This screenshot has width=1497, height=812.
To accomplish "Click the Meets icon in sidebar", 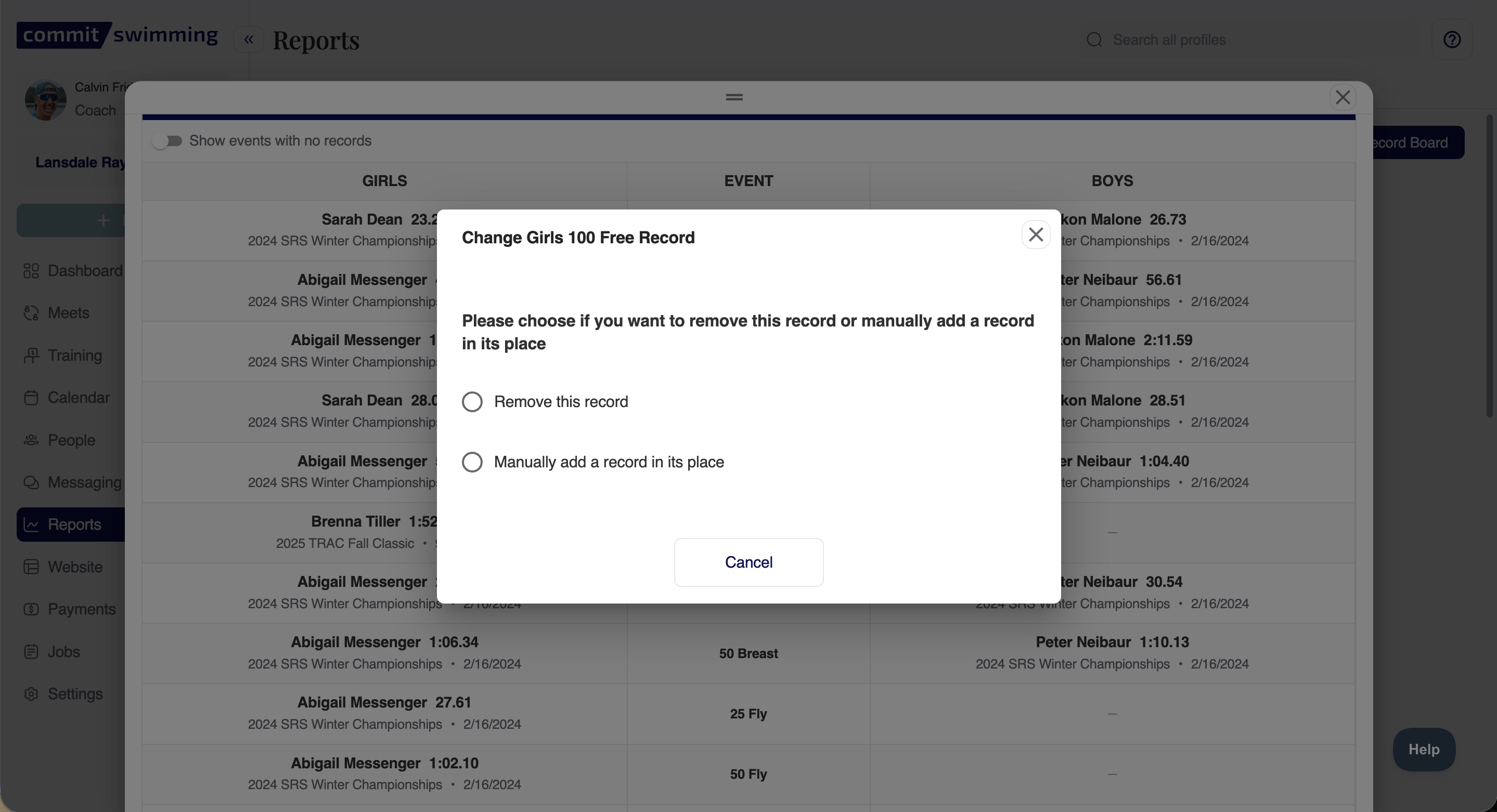I will [31, 313].
